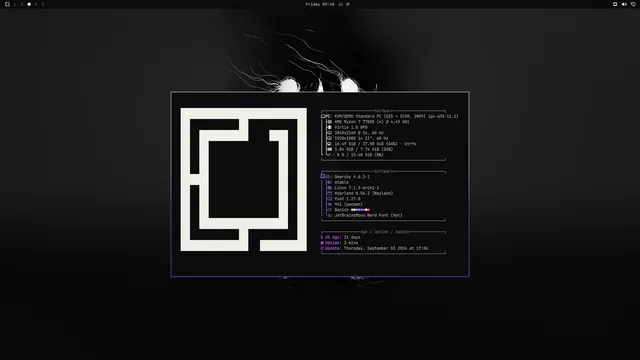Click the 'Uptime' label

[x=333, y=243]
